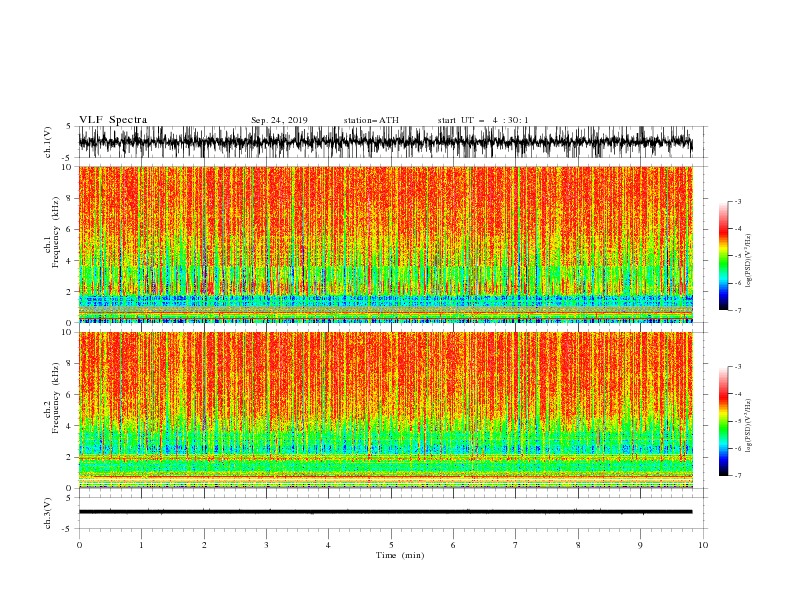Click the "-7" value below the ch.2 color bar
This screenshot has width=792, height=612.
[737, 475]
